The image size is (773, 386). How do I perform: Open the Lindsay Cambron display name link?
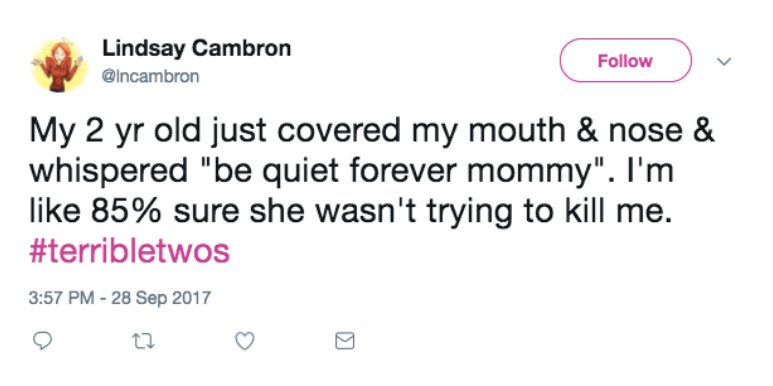click(x=197, y=48)
